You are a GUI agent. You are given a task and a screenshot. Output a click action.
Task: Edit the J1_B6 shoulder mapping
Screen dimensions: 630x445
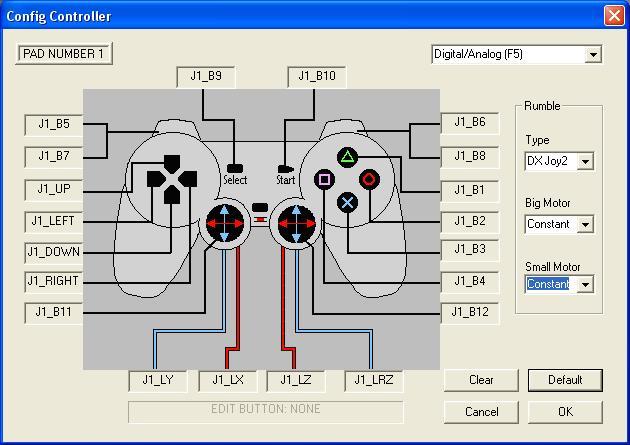(x=470, y=123)
